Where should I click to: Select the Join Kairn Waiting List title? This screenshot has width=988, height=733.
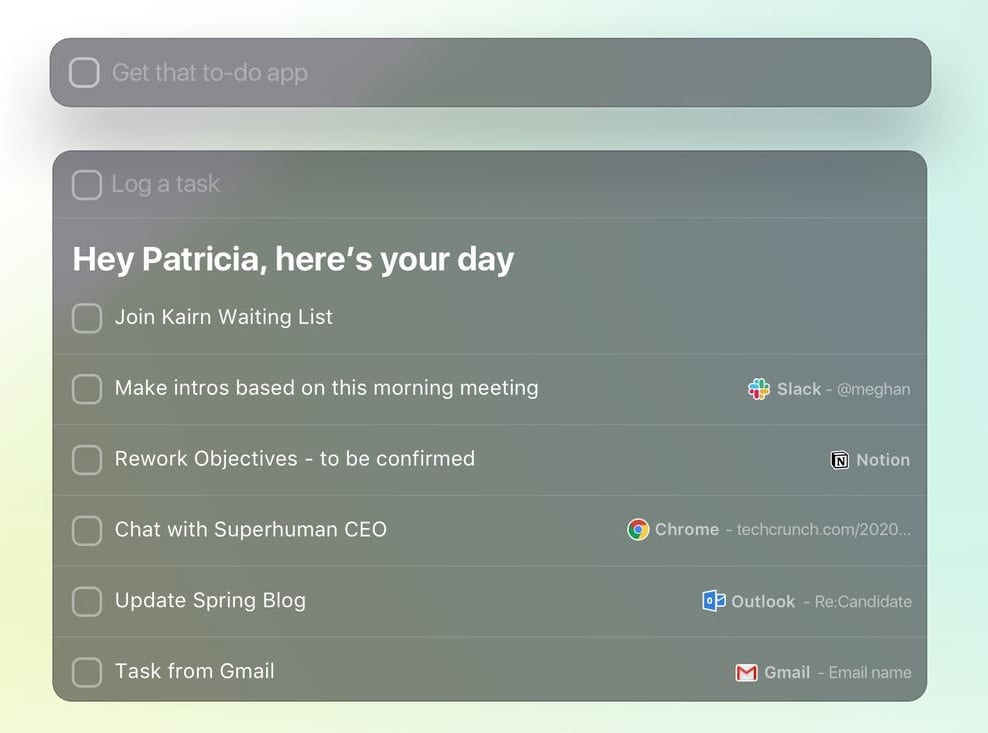coord(224,317)
